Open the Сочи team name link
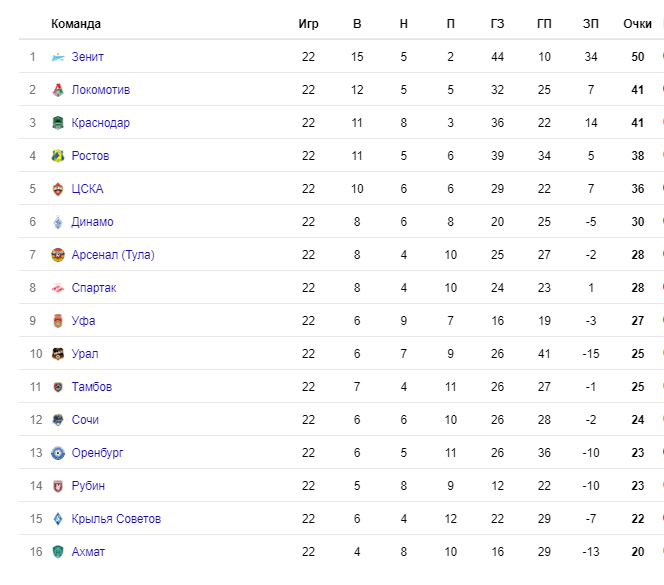 click(x=85, y=420)
